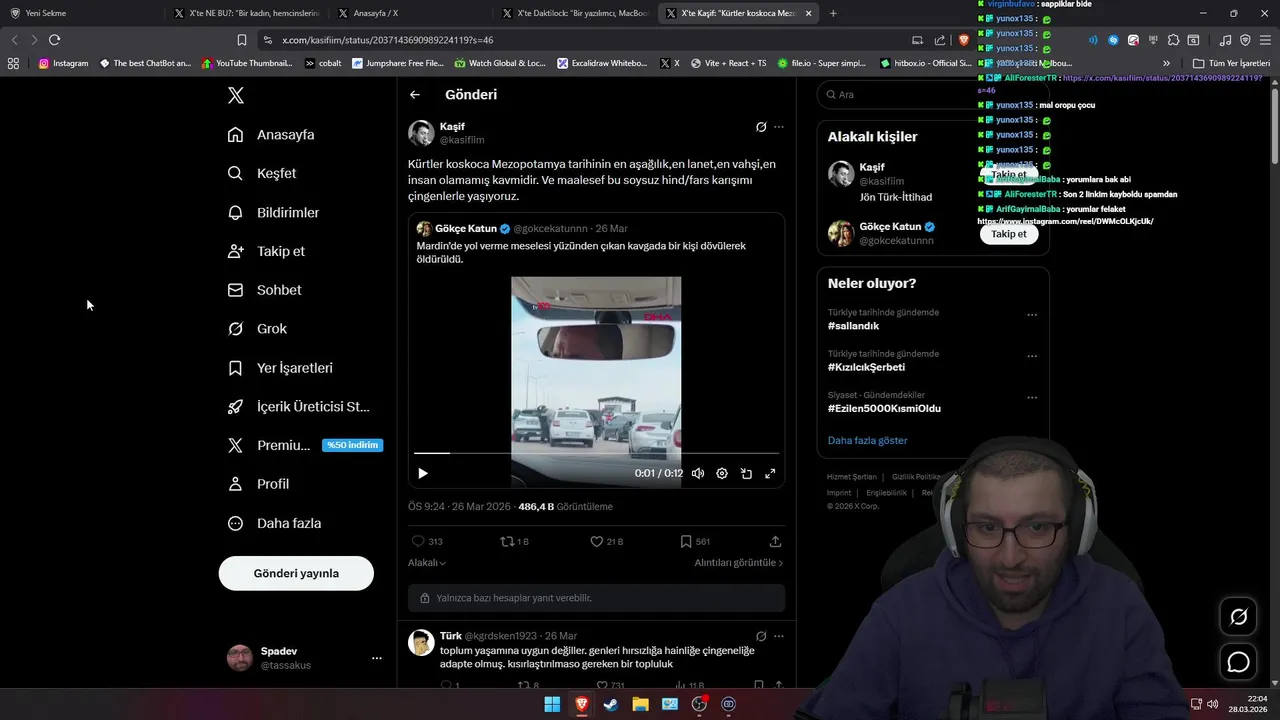Open a new browser tab
Viewport: 1280px width, 720px height.
(x=833, y=13)
